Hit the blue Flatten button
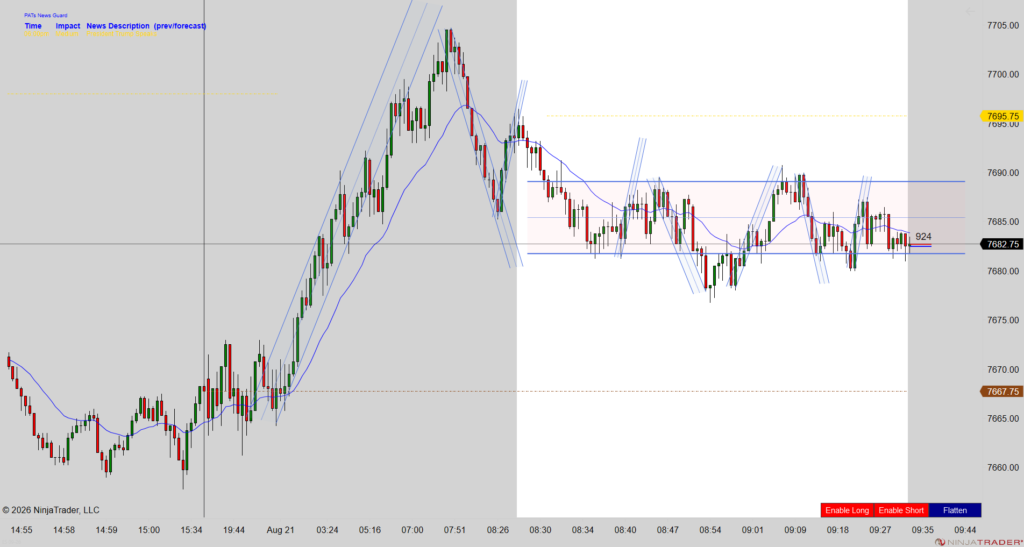The height and width of the screenshot is (547, 1024). [954, 510]
